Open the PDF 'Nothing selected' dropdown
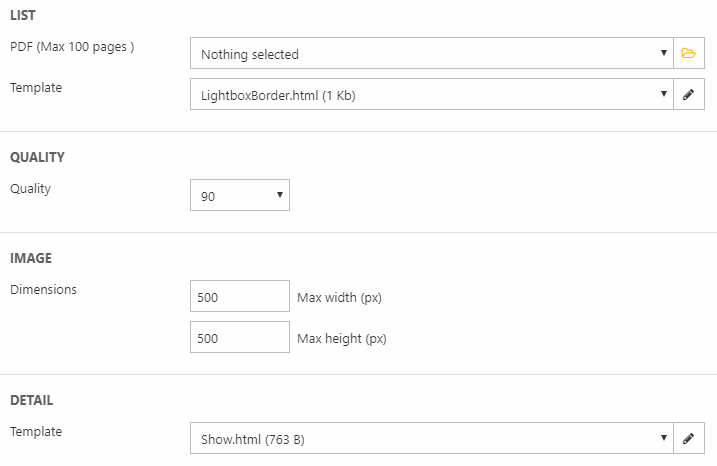717x466 pixels. (432, 54)
